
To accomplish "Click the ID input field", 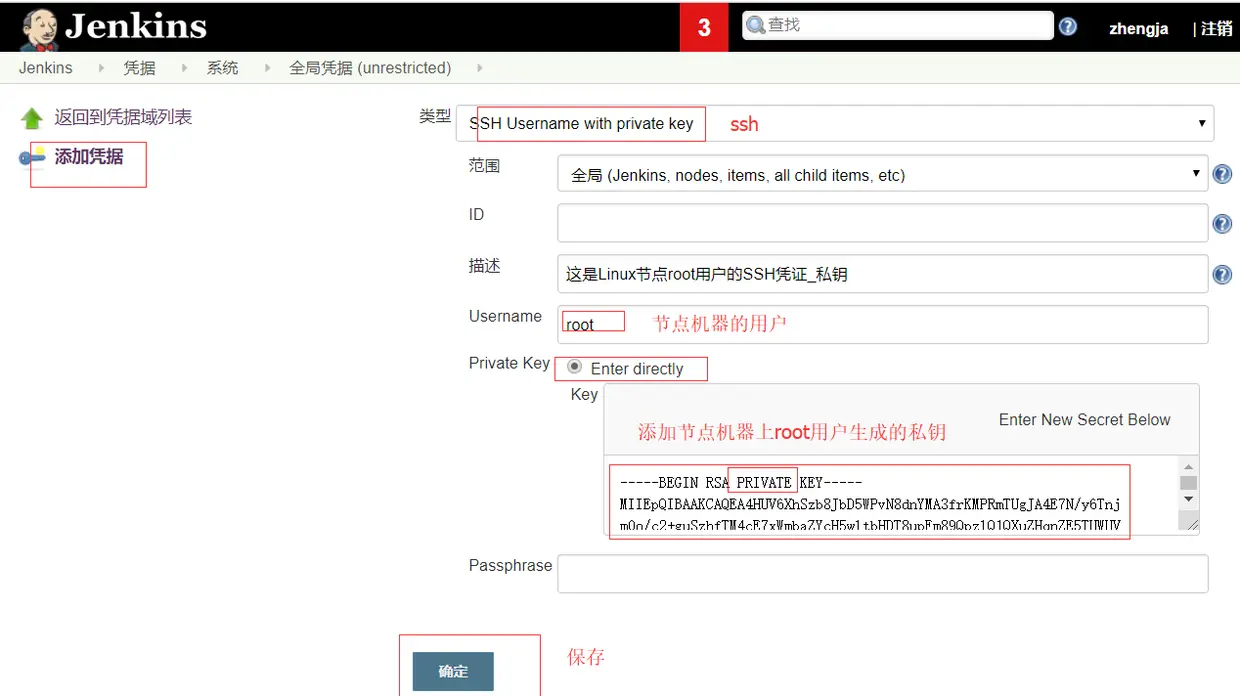I will (x=882, y=223).
